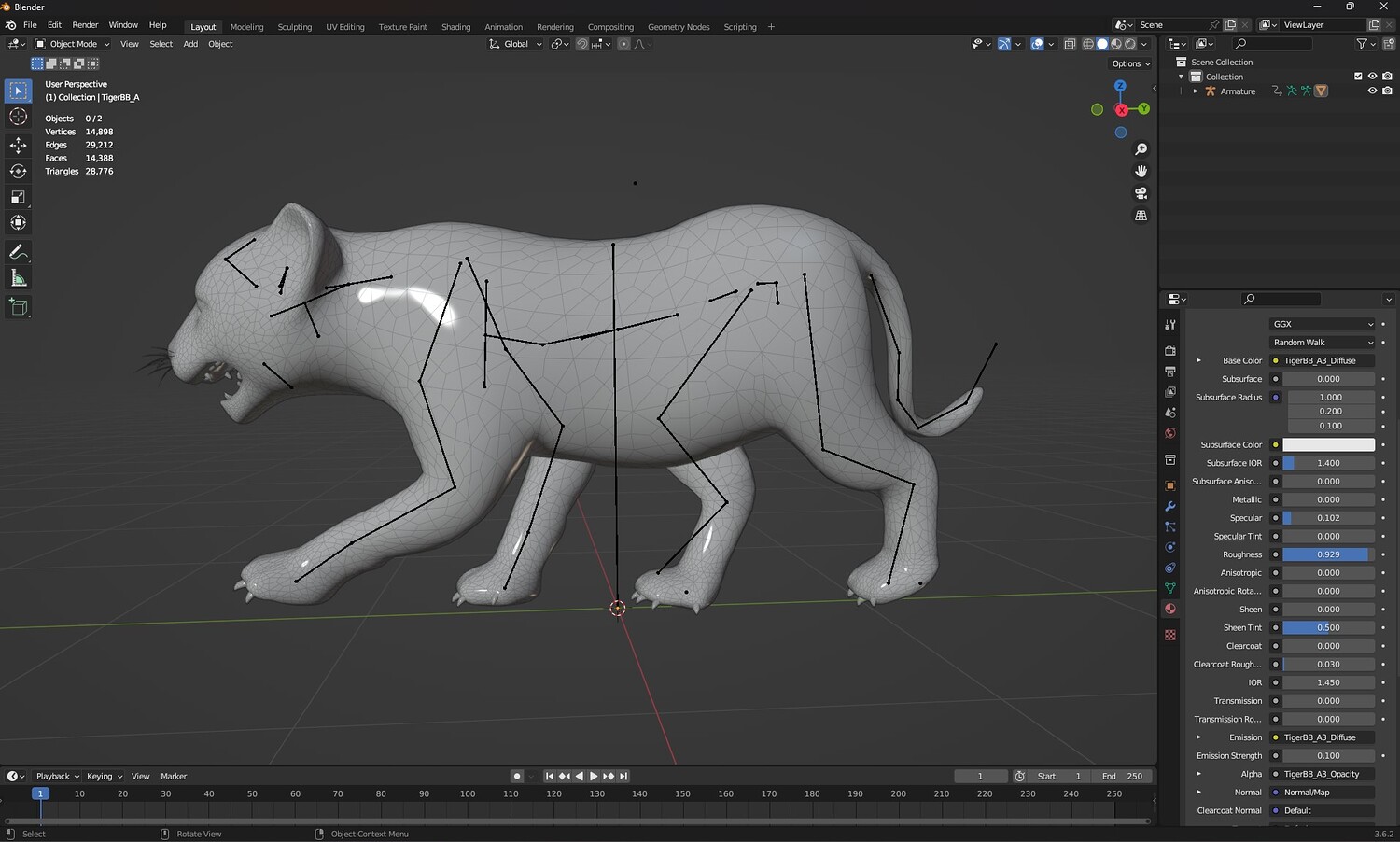This screenshot has width=1400, height=842.
Task: Open the viewport Add menu
Action: click(190, 44)
